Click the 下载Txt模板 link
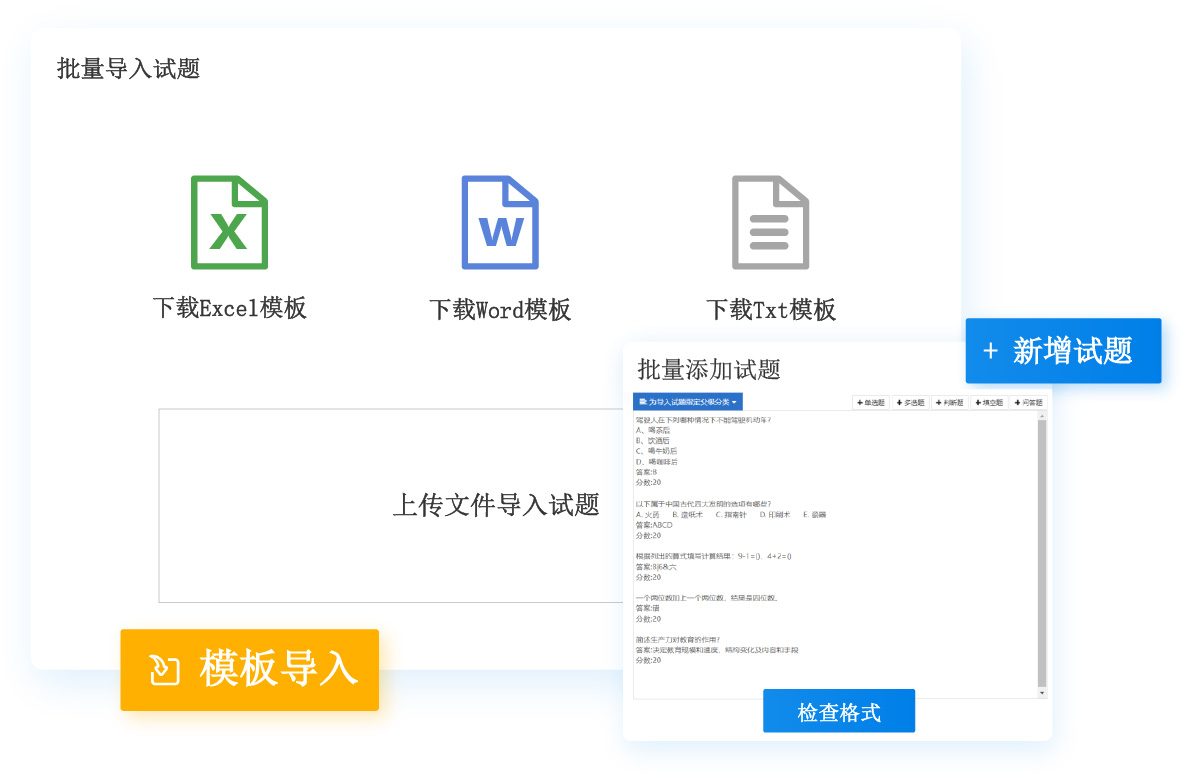The image size is (1189, 781). point(770,310)
